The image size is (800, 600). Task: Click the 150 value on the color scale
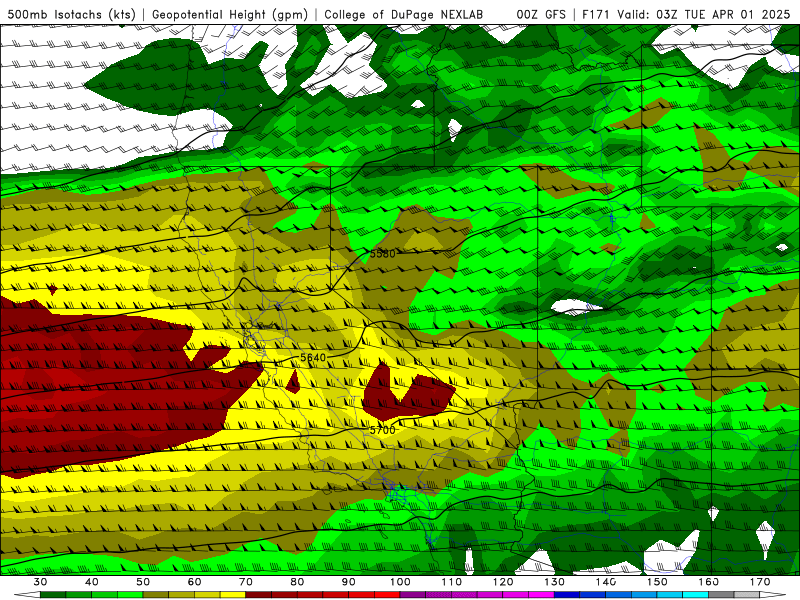tap(657, 582)
